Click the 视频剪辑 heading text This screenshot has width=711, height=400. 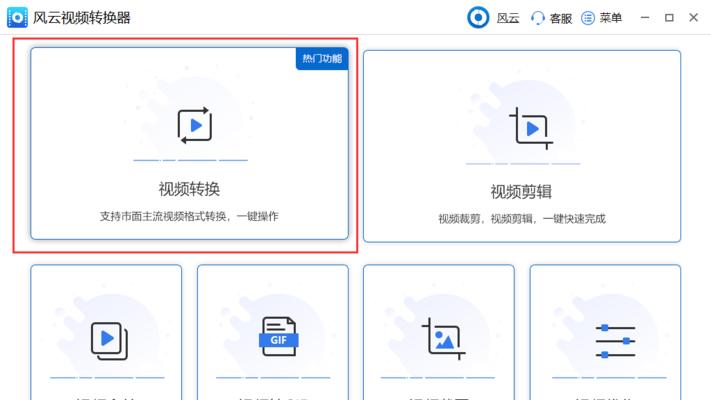[x=521, y=191]
